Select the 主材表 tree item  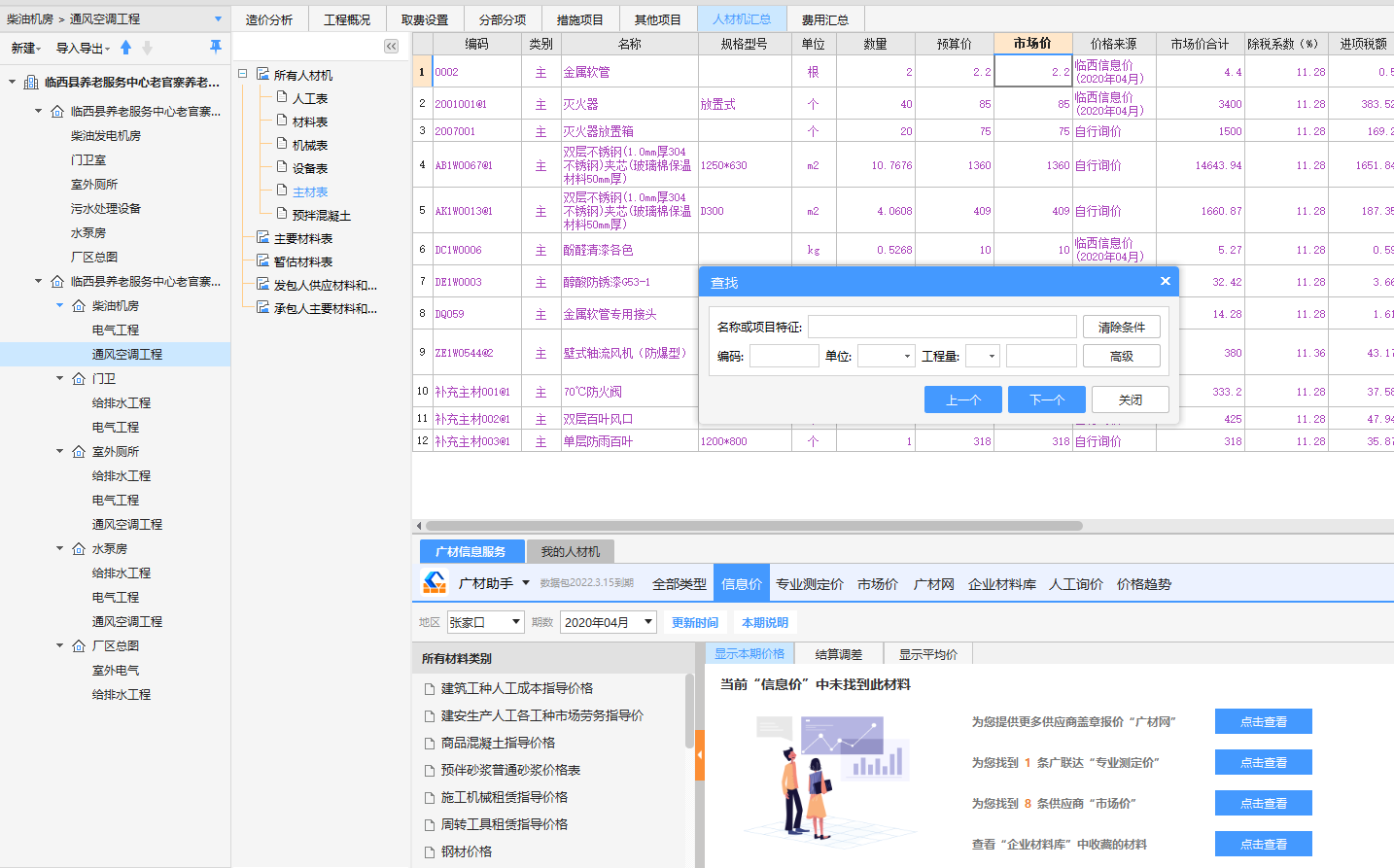310,192
